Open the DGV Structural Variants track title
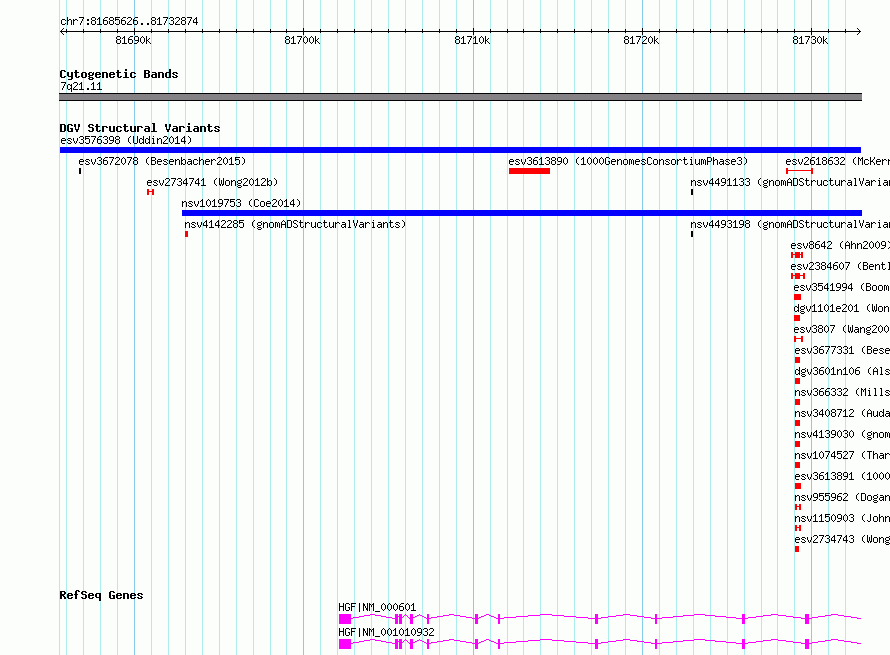The height and width of the screenshot is (655, 890). click(140, 128)
